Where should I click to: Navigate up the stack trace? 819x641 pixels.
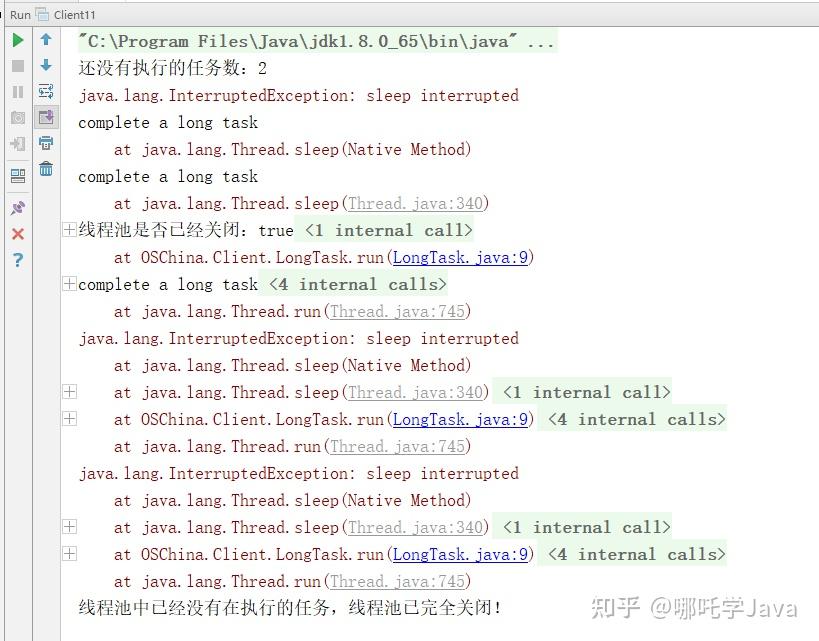coord(46,40)
